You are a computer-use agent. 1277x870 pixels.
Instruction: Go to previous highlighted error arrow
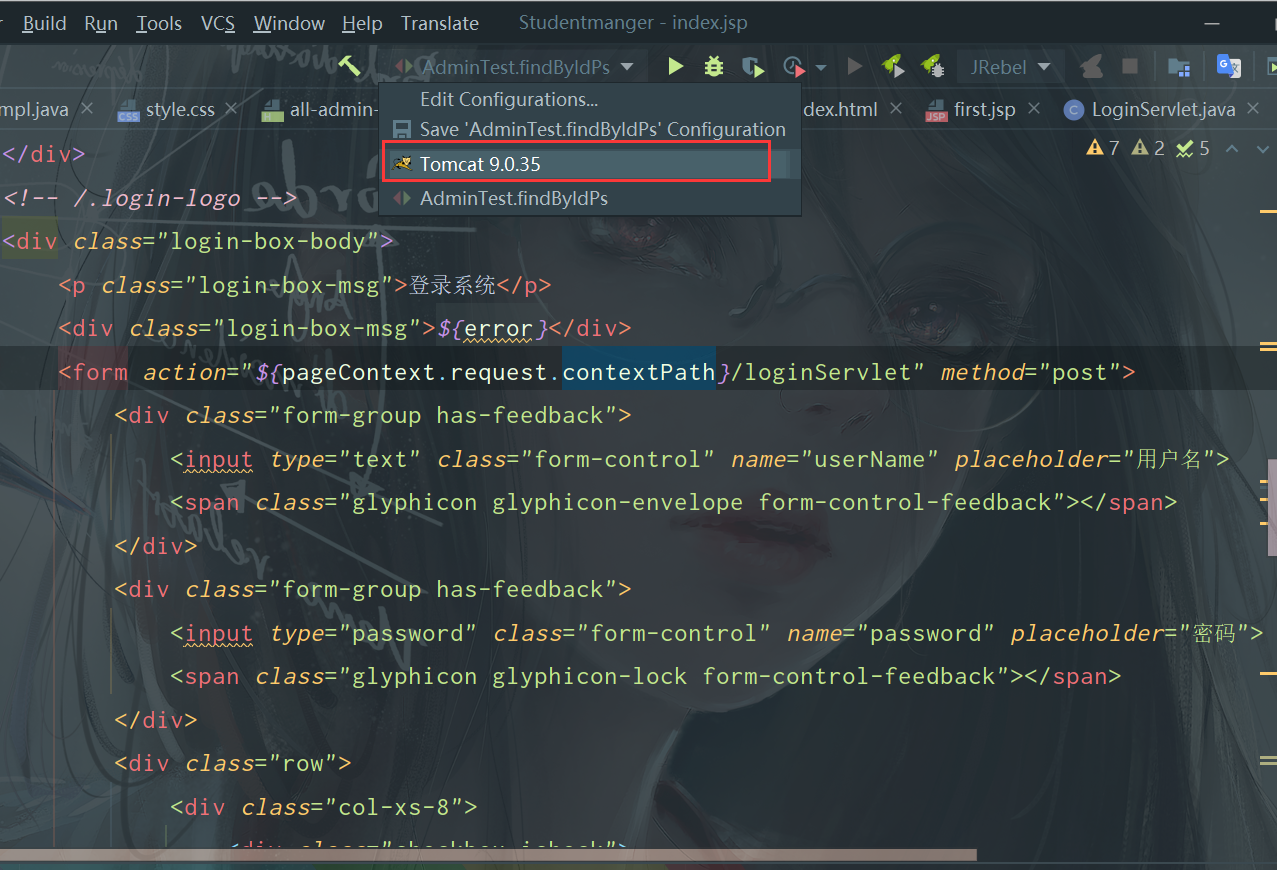click(x=1232, y=148)
